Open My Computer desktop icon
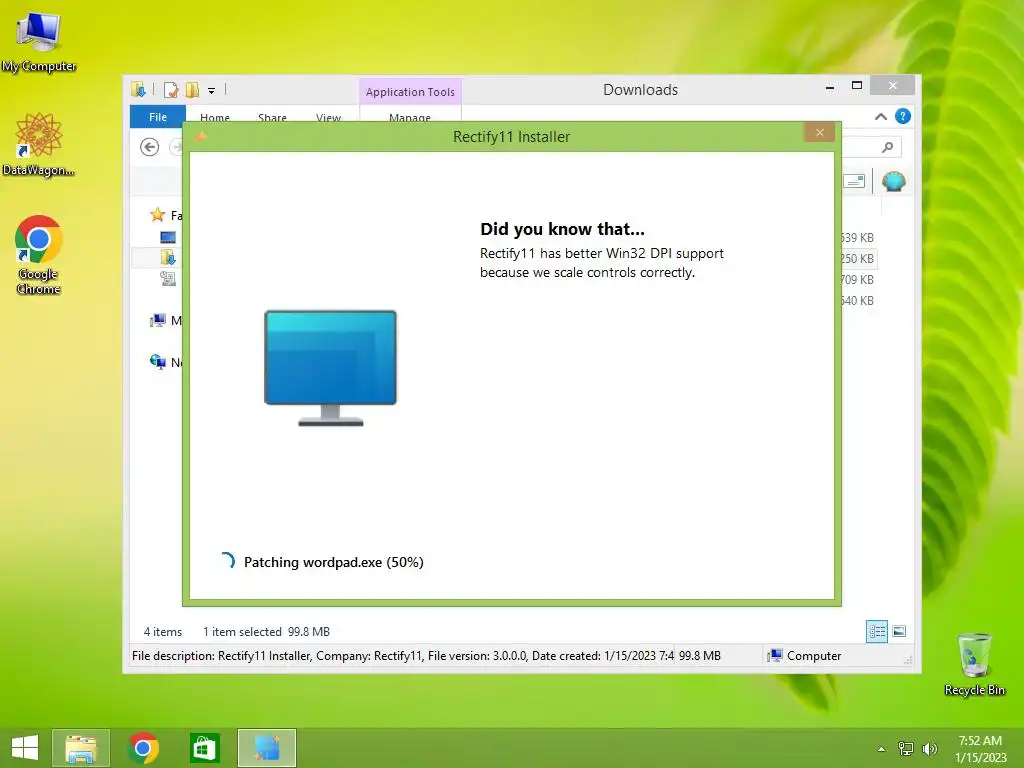 (x=39, y=40)
